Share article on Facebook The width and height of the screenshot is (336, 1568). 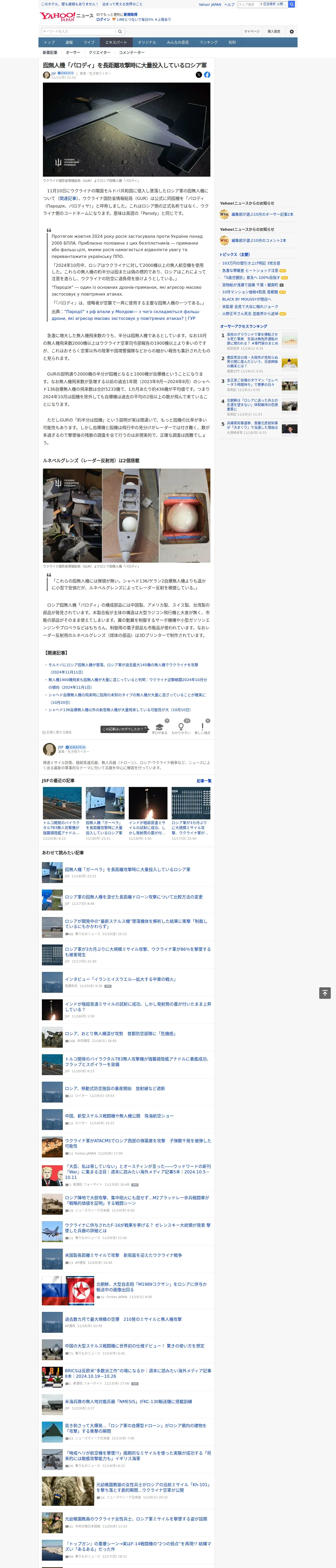click(x=207, y=75)
